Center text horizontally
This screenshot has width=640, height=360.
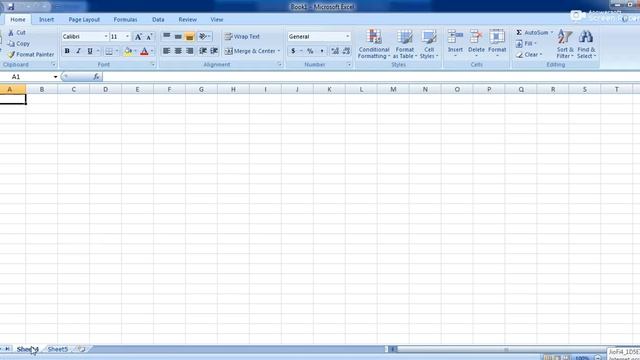click(x=178, y=51)
